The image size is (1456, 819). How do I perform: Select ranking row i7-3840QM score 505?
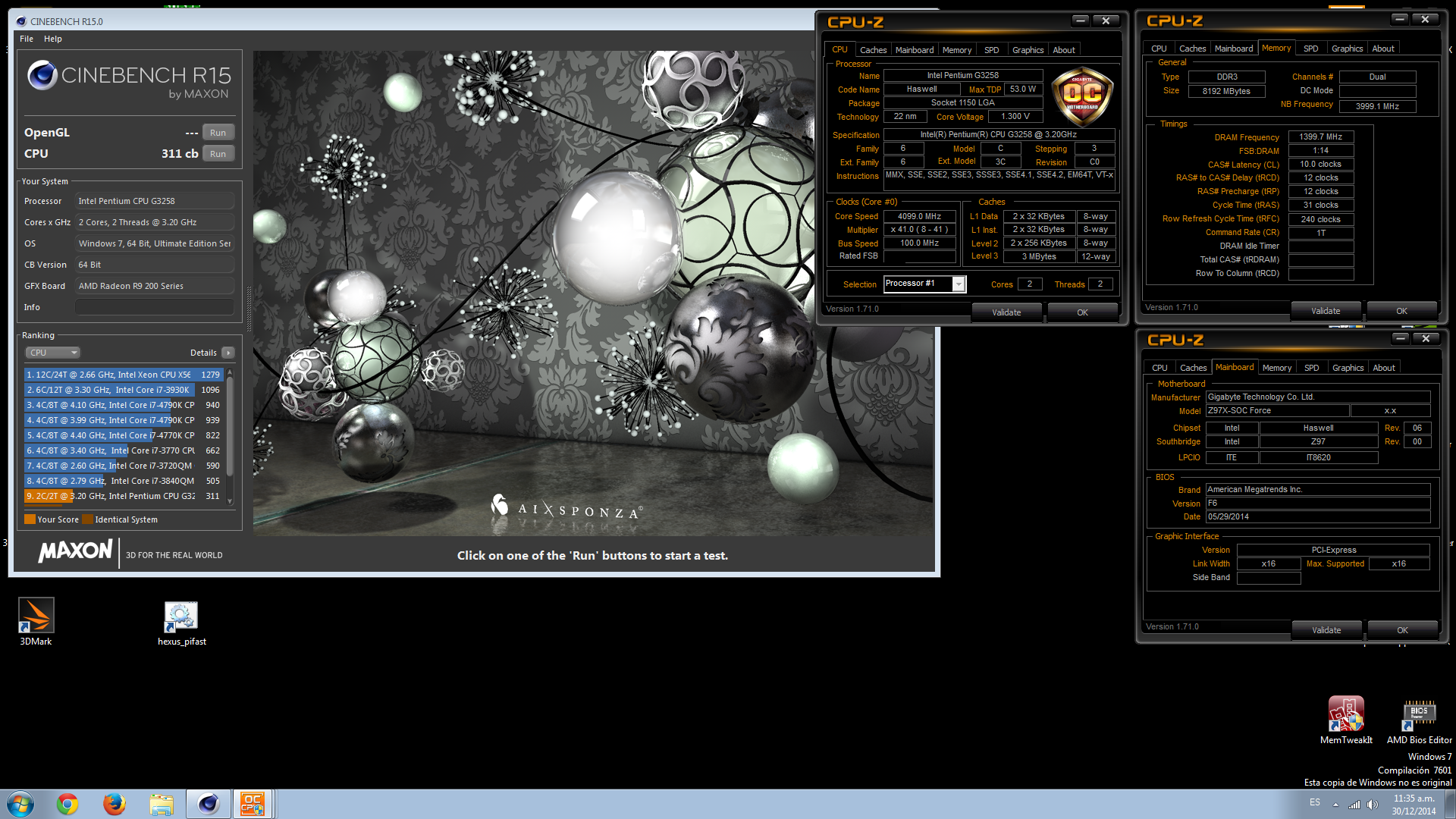click(x=124, y=481)
